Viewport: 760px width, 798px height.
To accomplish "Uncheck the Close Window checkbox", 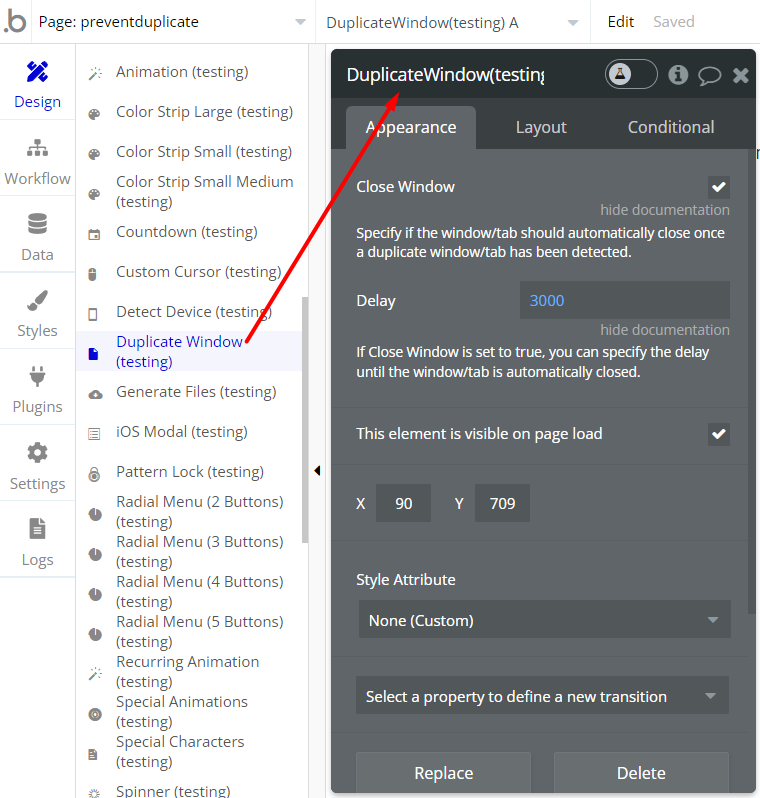I will 718,187.
